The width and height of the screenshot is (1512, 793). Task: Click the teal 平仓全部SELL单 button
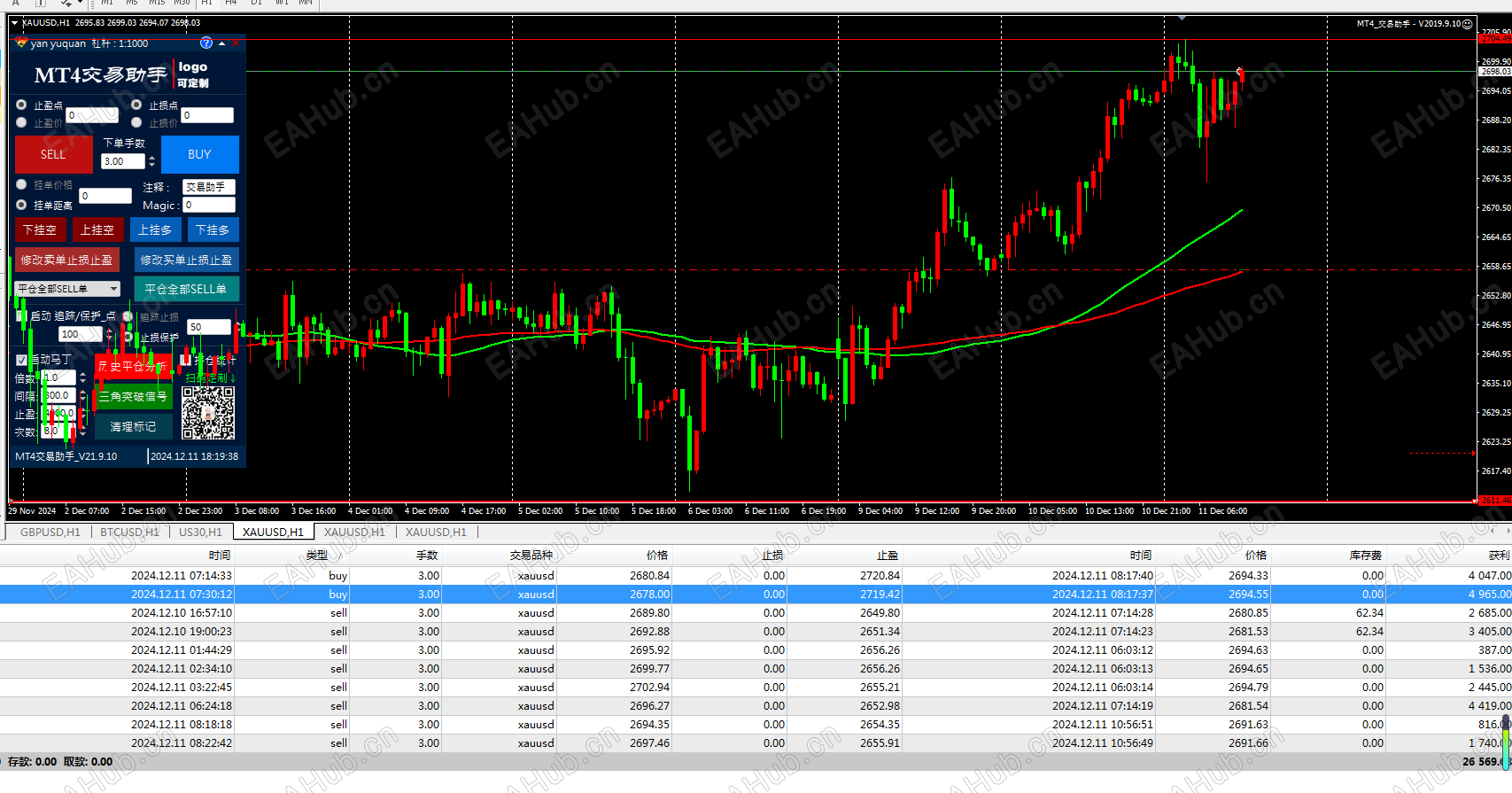coord(186,289)
